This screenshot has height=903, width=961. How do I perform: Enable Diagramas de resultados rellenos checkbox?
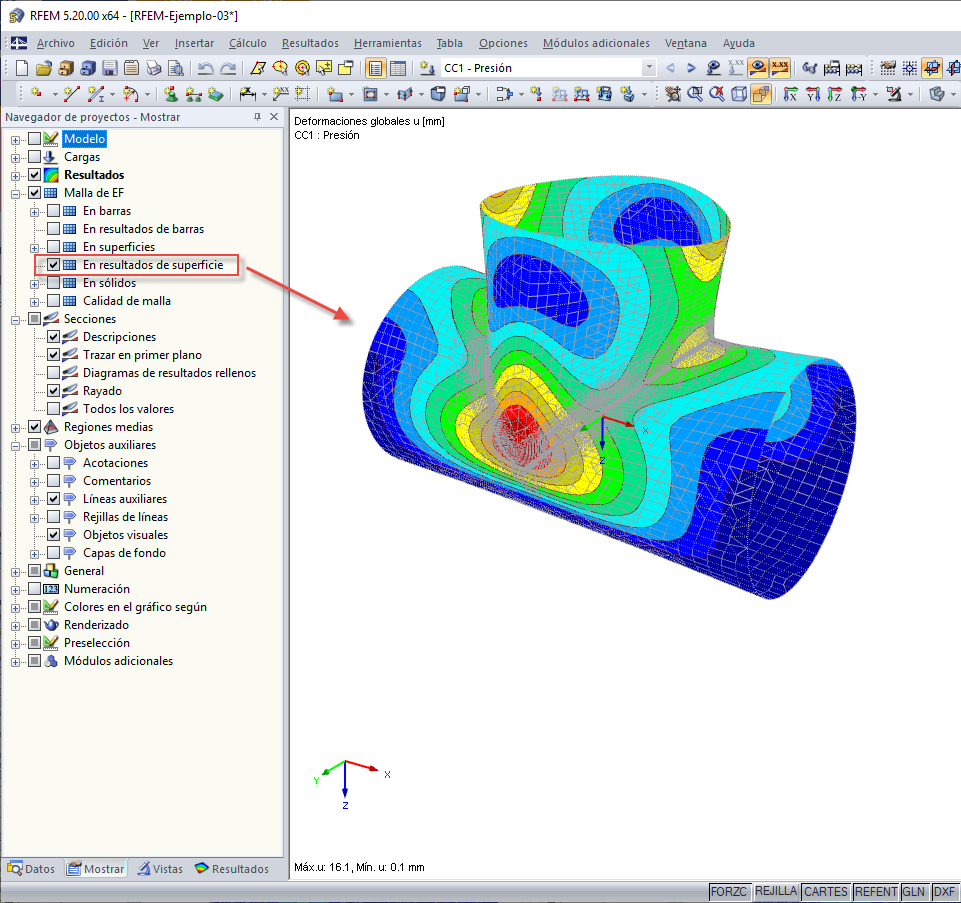53,373
